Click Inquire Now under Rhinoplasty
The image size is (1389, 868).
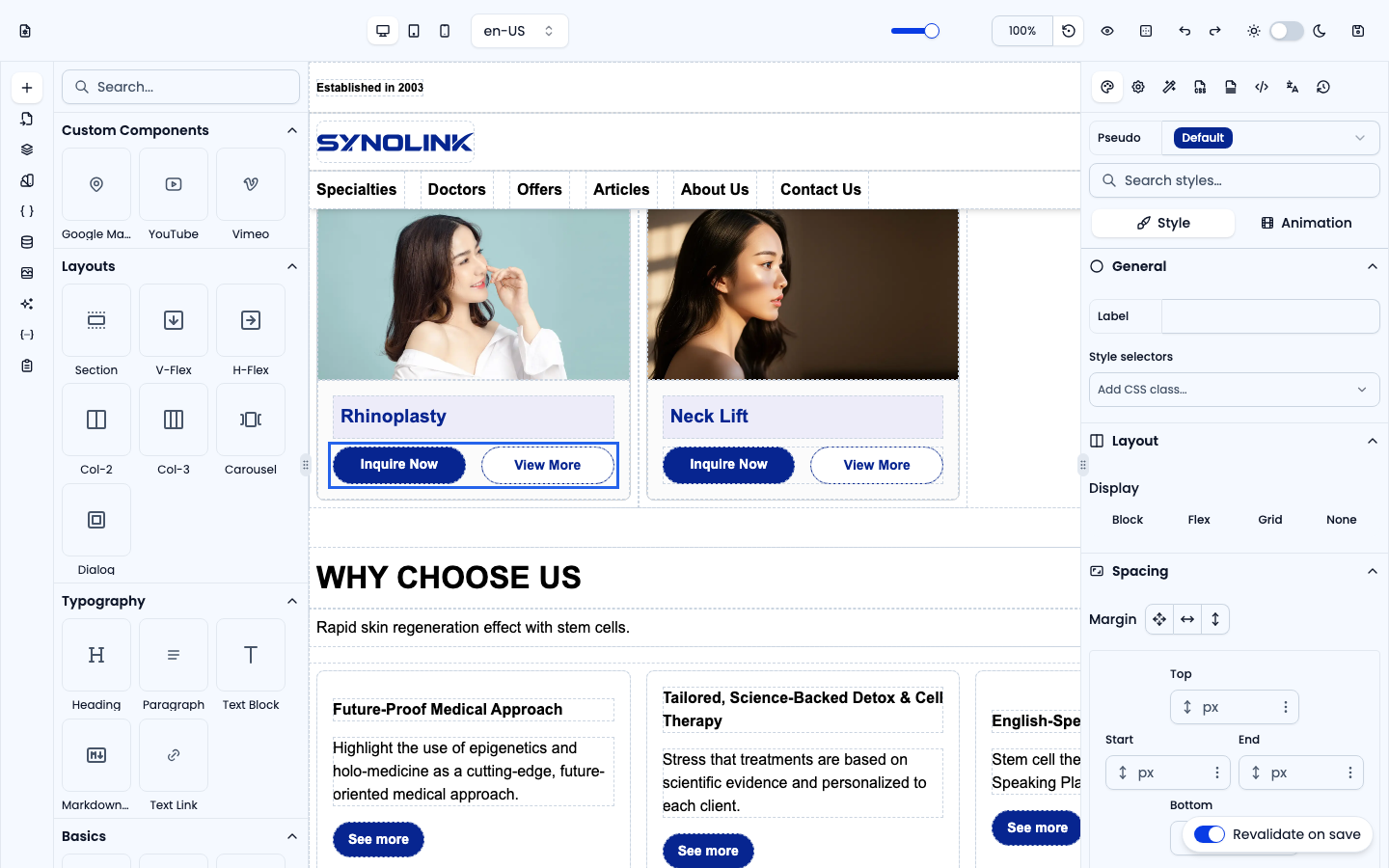(399, 465)
